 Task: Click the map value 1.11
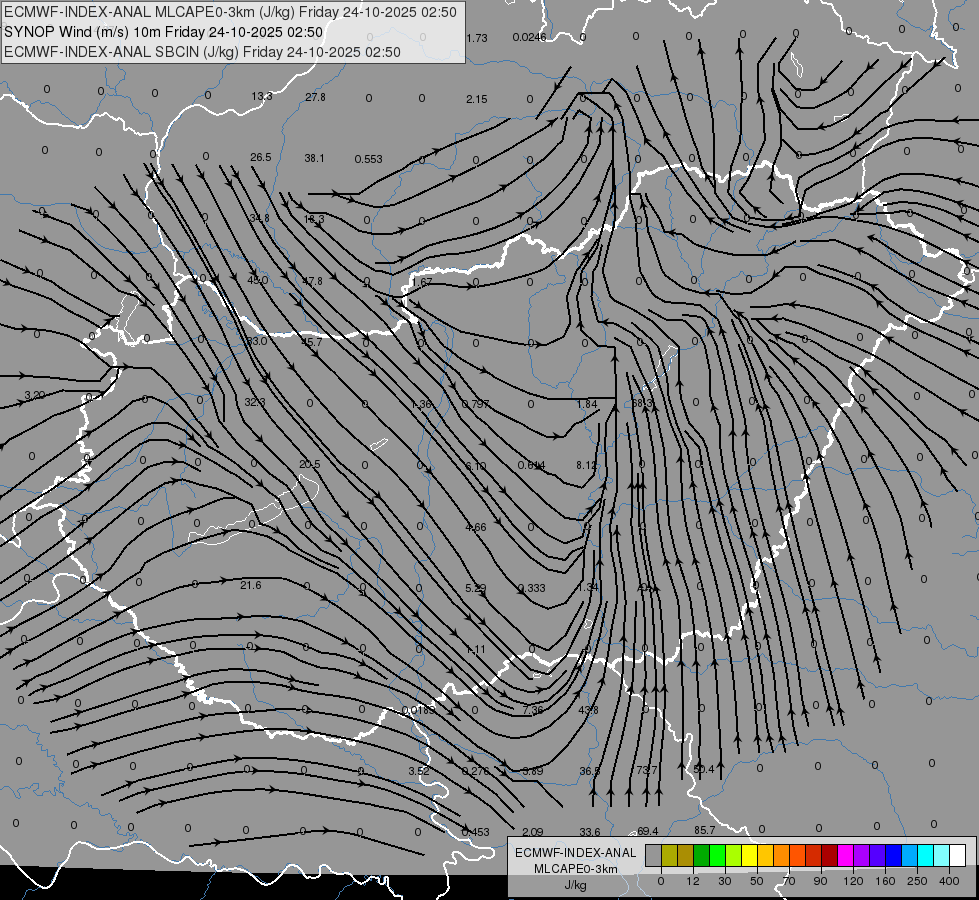click(476, 650)
